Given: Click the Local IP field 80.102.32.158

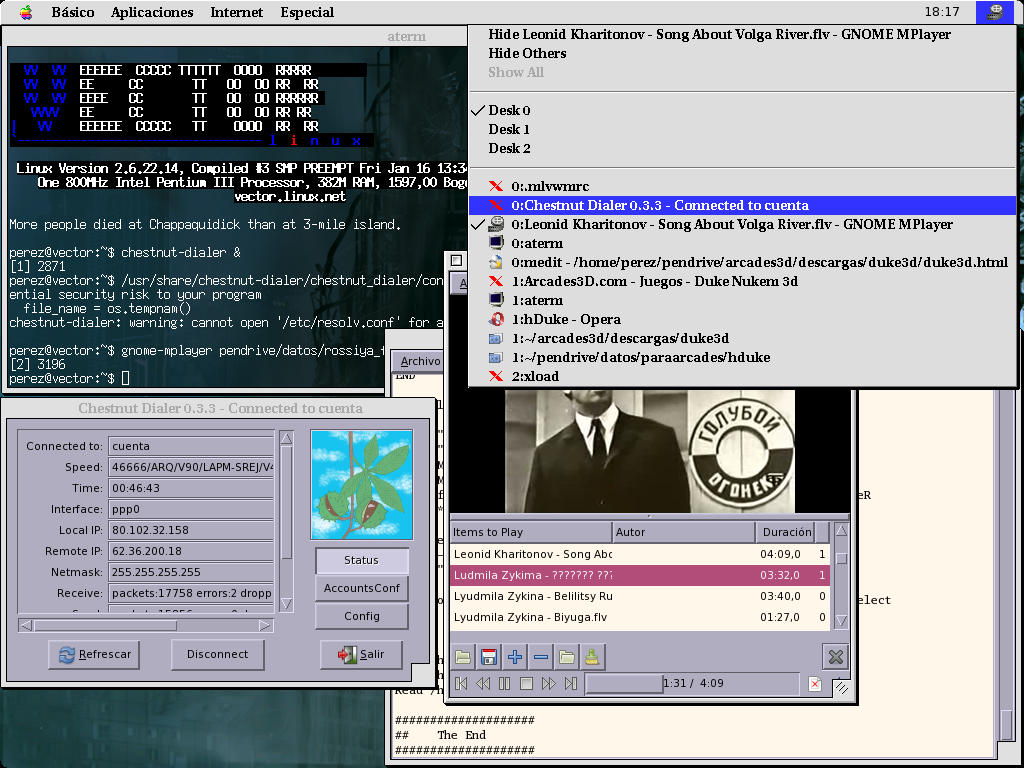Looking at the screenshot, I should (191, 530).
